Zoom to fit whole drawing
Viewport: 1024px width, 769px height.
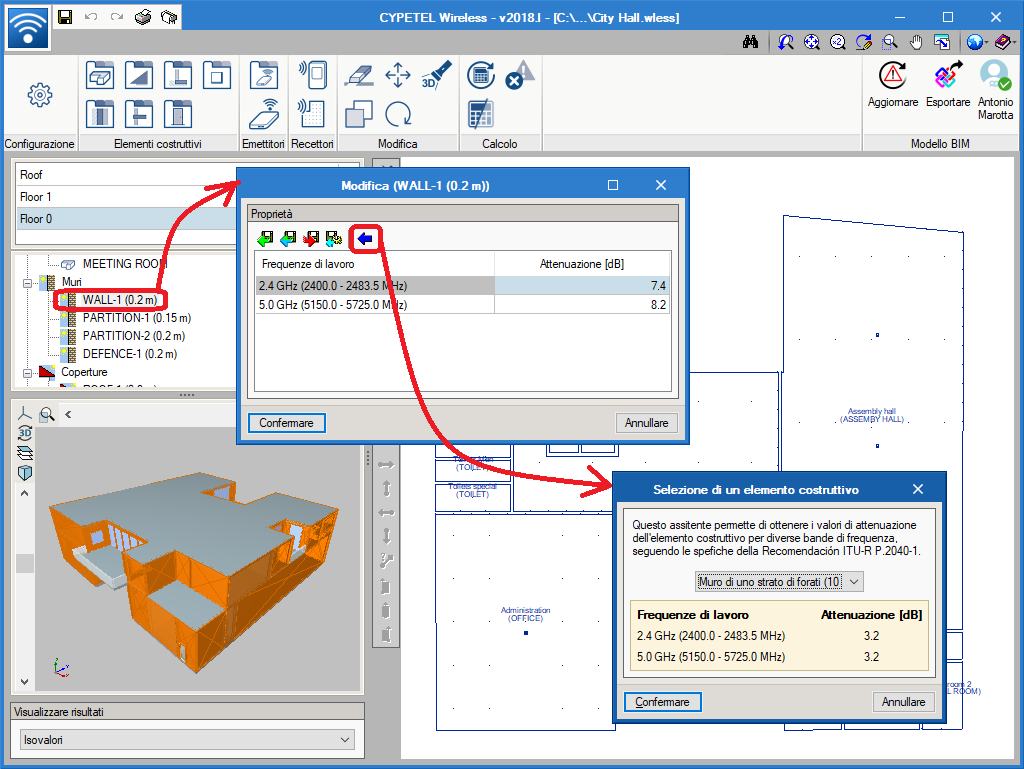click(812, 42)
